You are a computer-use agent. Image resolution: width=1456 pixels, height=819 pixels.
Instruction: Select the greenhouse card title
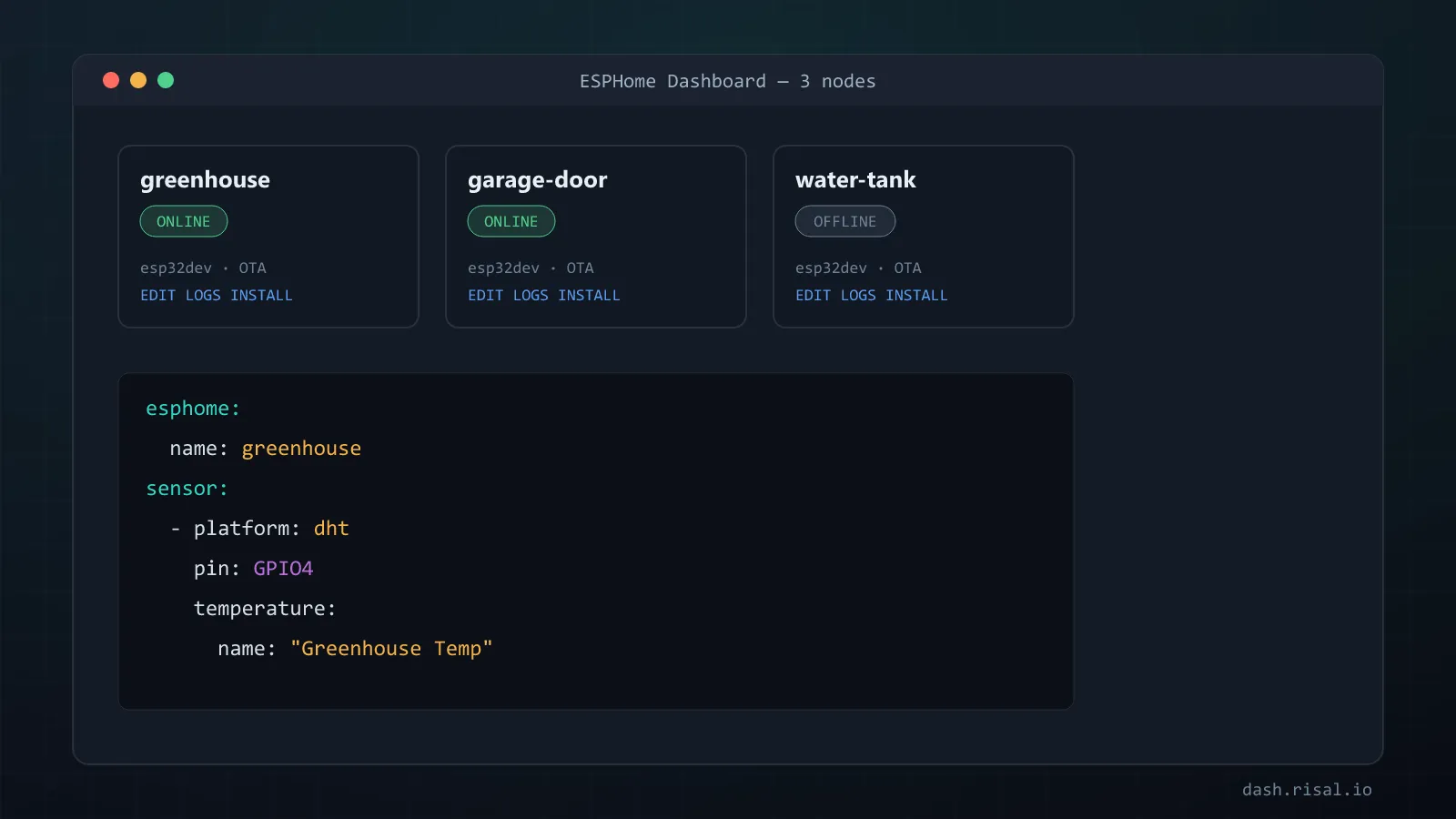(x=205, y=180)
